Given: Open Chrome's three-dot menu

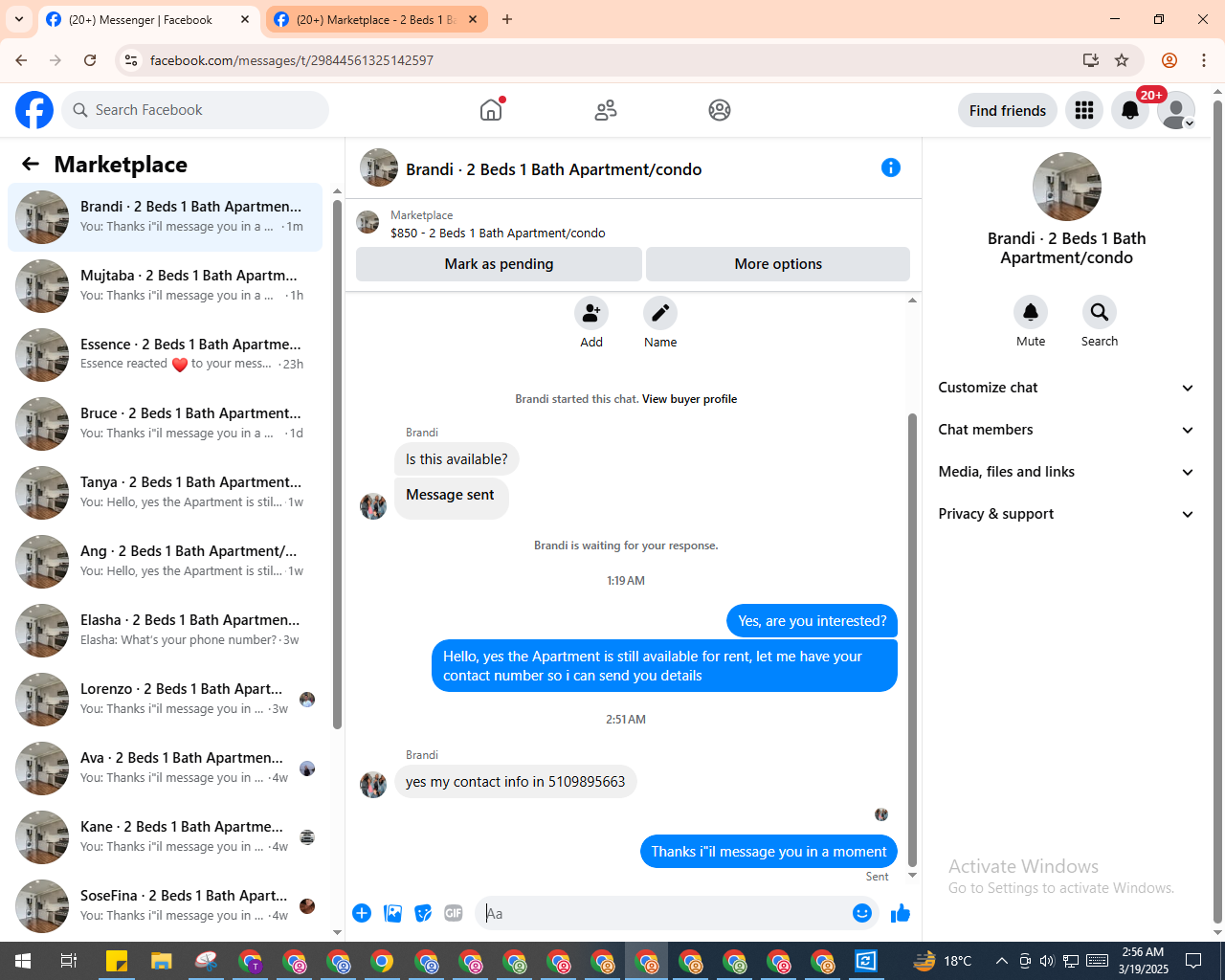Looking at the screenshot, I should (1204, 60).
